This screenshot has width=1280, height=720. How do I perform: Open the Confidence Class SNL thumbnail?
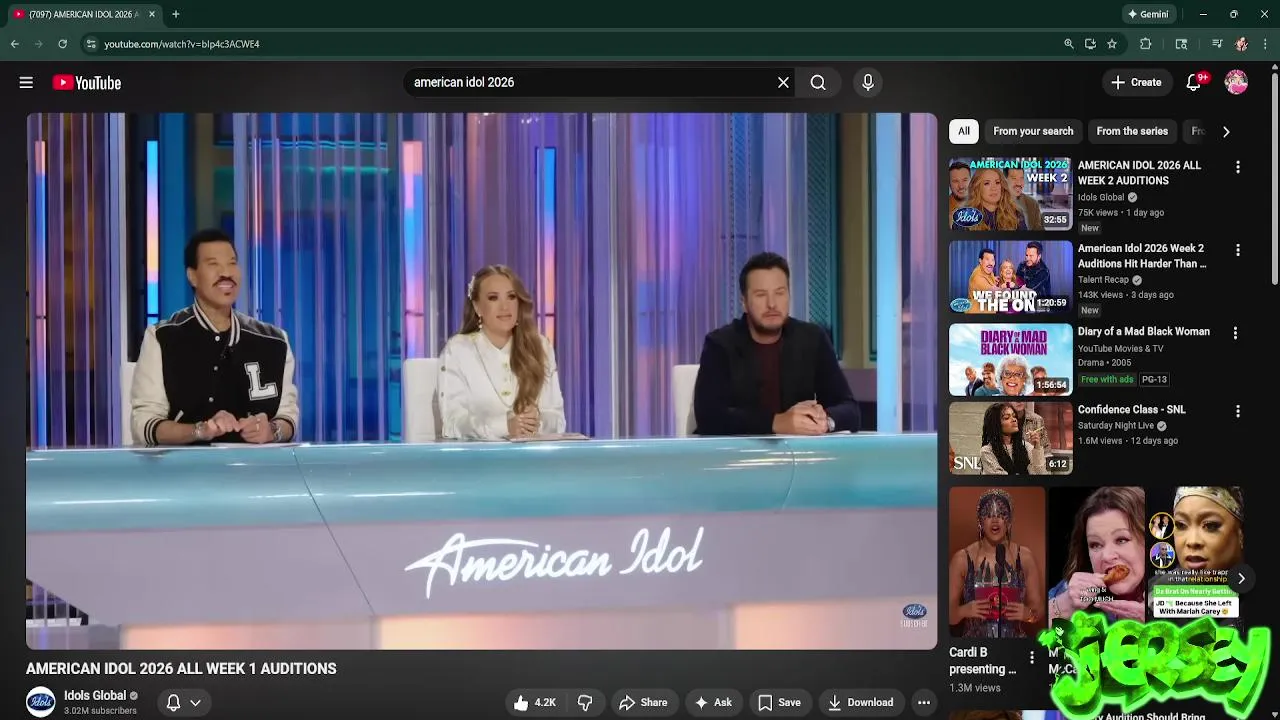coord(1010,438)
